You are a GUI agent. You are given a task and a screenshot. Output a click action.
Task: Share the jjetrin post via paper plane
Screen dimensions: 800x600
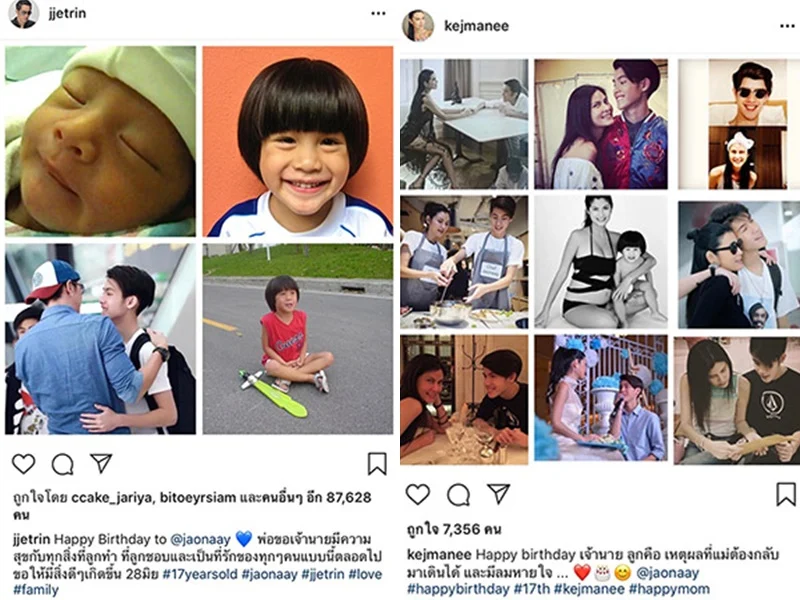tap(101, 463)
